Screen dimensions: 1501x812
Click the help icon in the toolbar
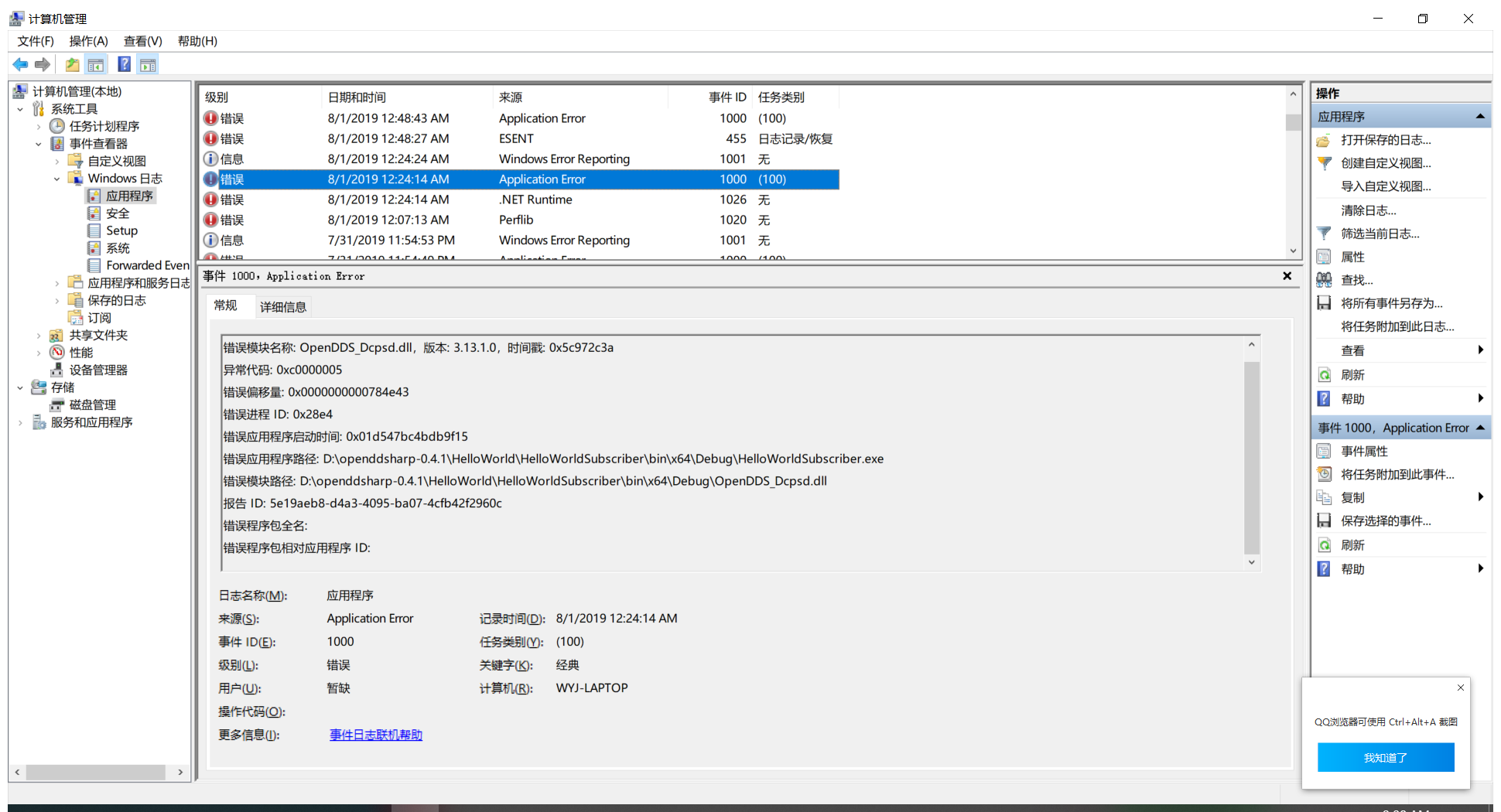click(x=124, y=64)
